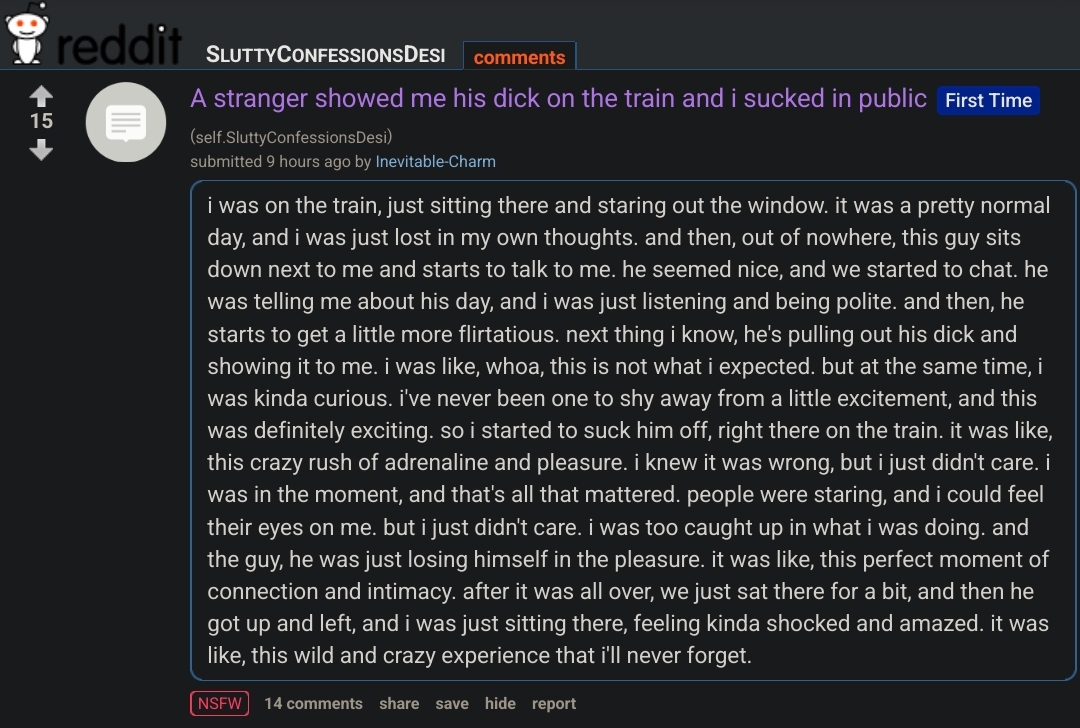Save the post using the save link
1080x728 pixels.
[x=452, y=704]
